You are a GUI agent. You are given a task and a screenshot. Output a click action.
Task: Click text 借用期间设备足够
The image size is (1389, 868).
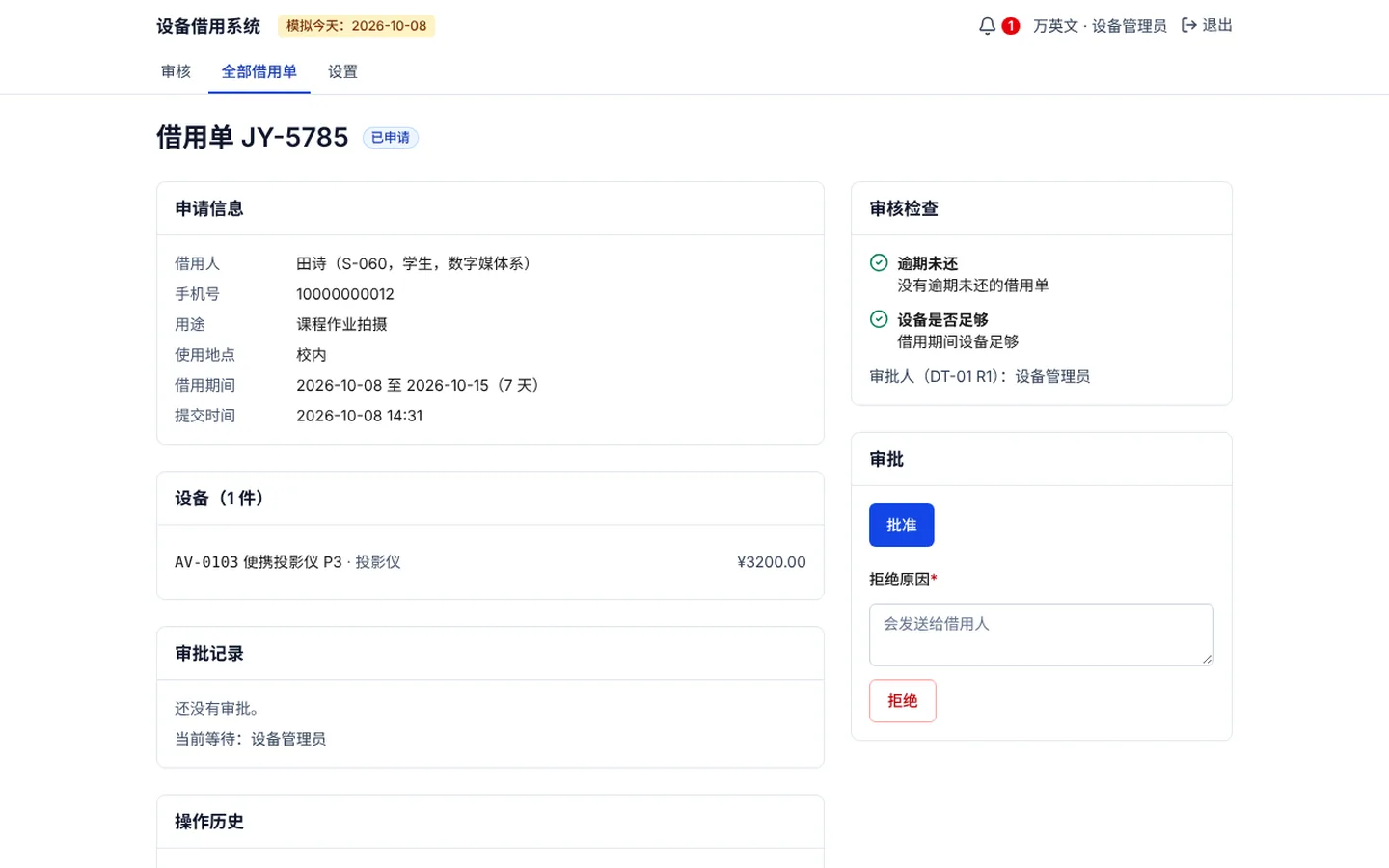[x=958, y=341]
